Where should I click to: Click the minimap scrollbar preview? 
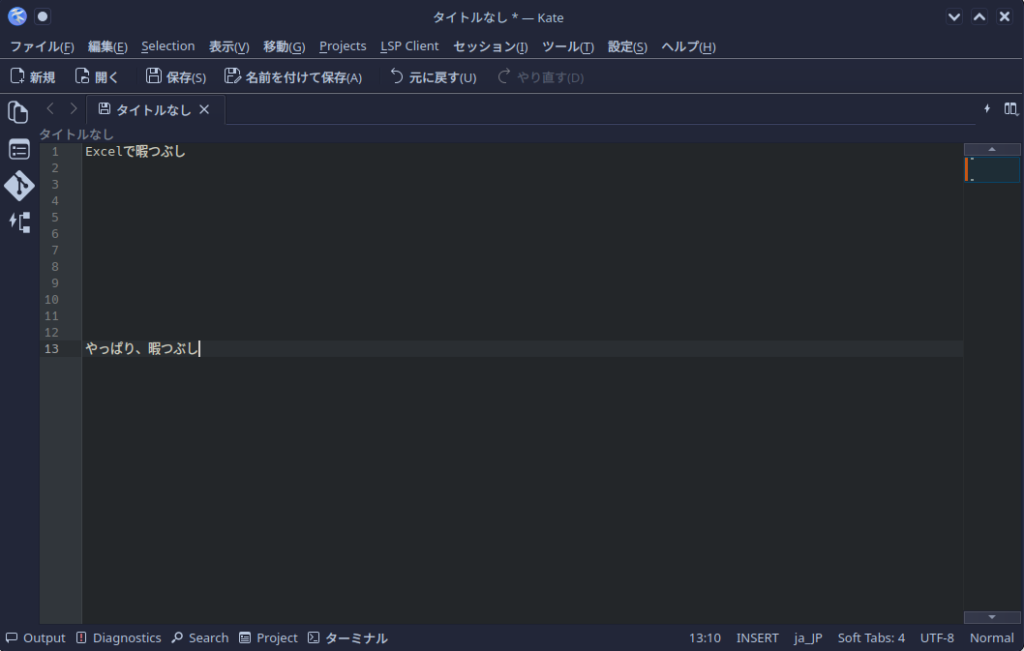click(992, 169)
